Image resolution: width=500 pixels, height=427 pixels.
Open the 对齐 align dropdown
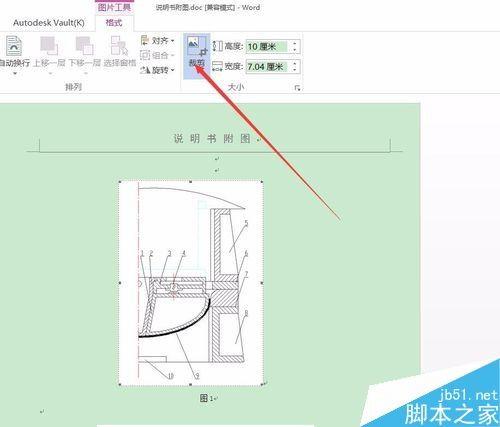point(158,41)
